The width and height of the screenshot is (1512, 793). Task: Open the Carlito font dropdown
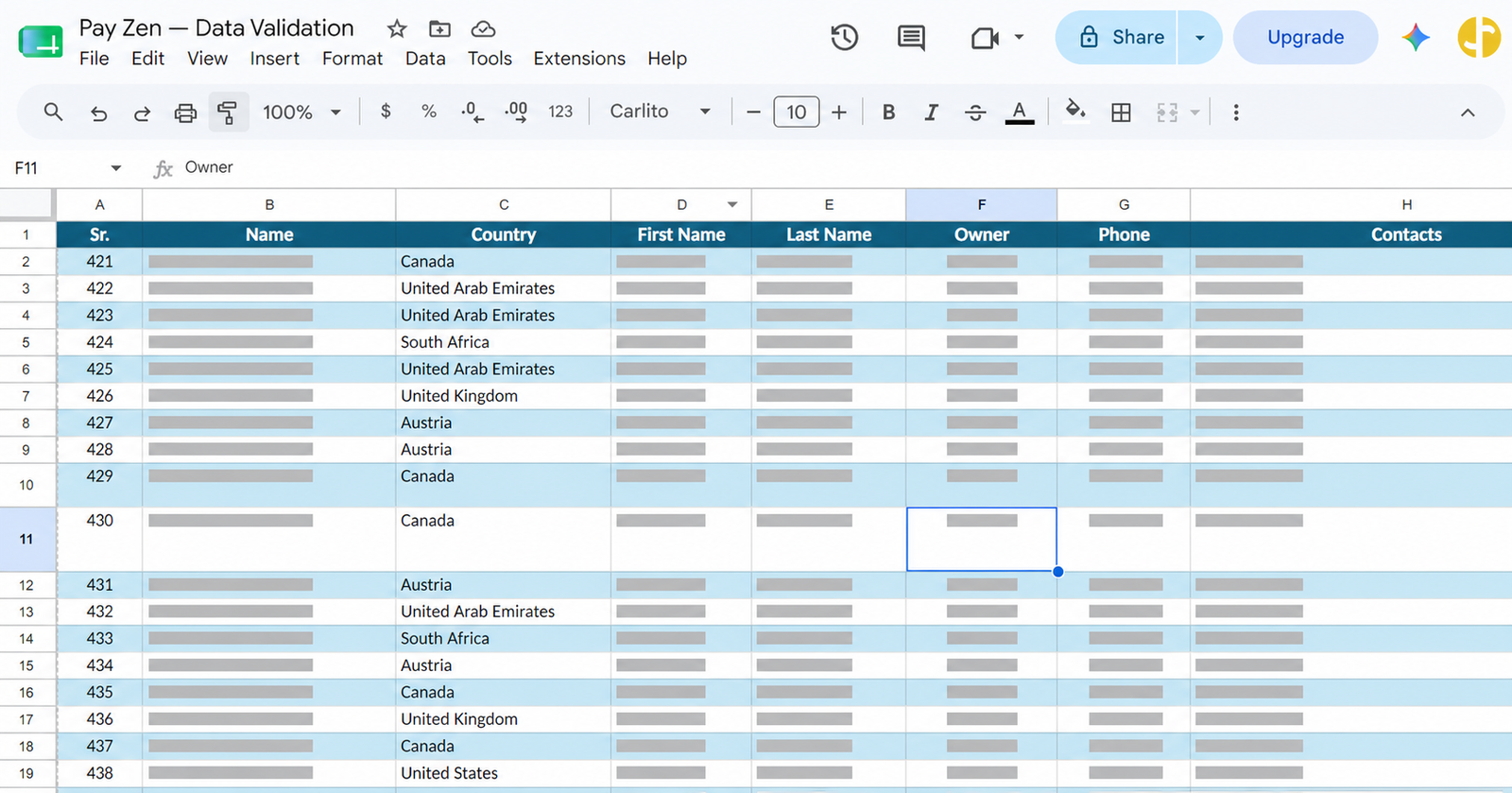click(x=660, y=112)
